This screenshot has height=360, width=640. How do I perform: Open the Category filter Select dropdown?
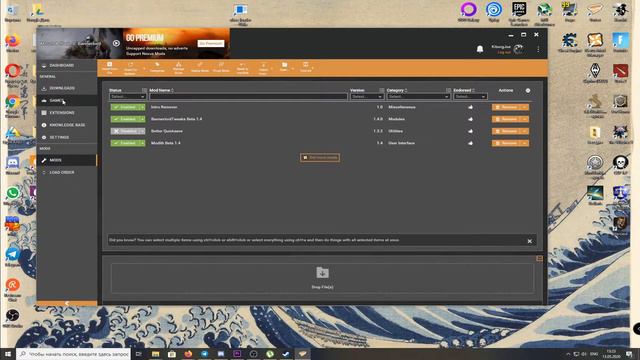point(418,97)
